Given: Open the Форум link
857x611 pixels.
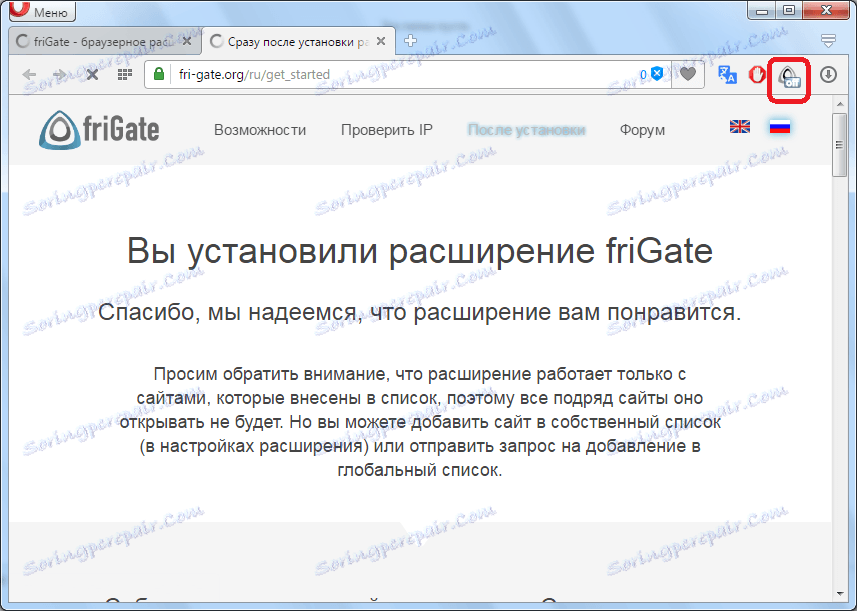Looking at the screenshot, I should (x=642, y=130).
